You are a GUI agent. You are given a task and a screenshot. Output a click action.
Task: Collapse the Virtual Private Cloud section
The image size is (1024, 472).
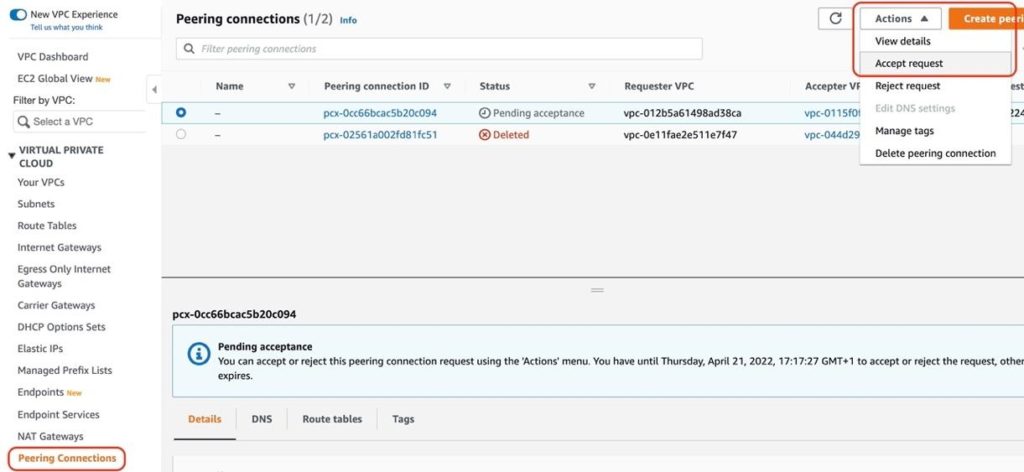tap(12, 155)
